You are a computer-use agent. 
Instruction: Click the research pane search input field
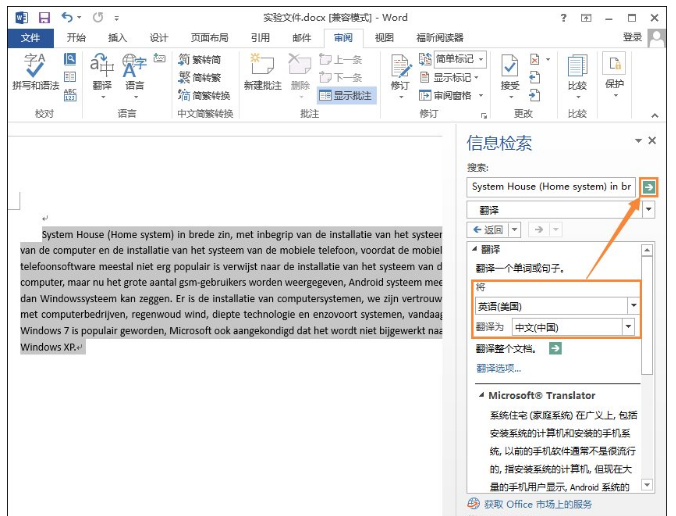pos(551,186)
